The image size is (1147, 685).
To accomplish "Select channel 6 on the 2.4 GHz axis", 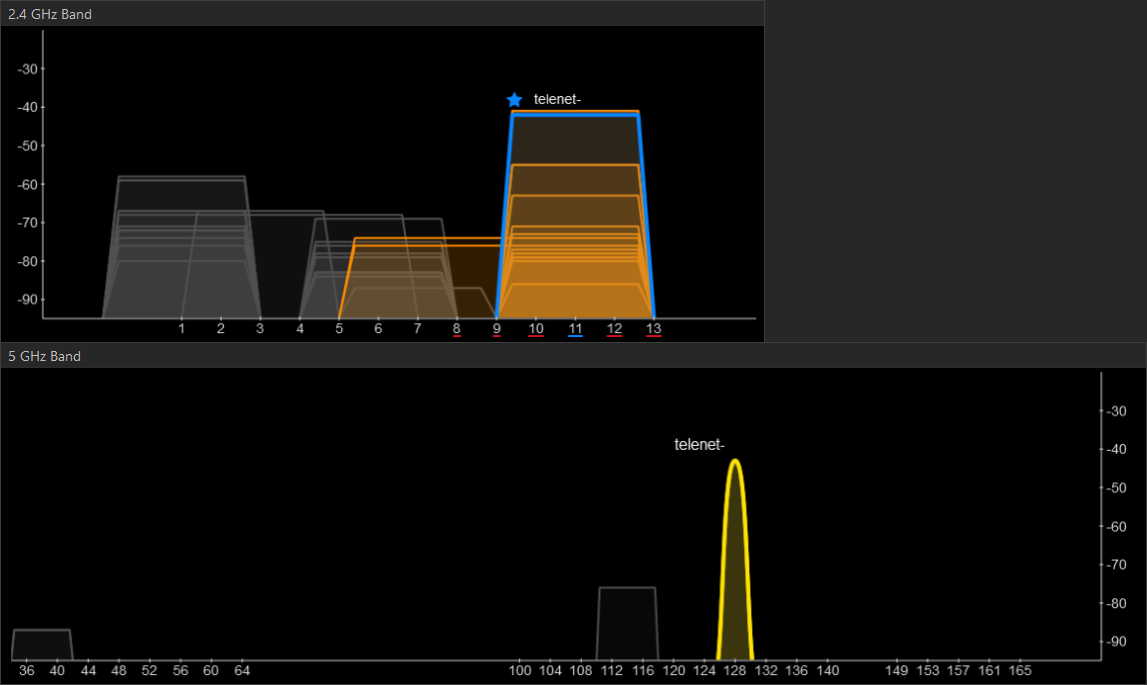I will point(378,328).
